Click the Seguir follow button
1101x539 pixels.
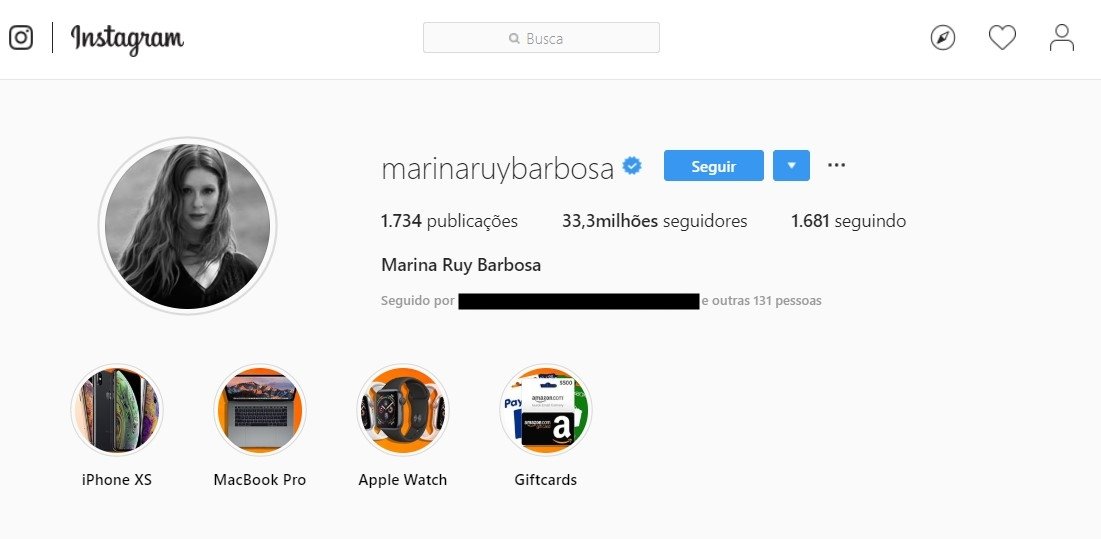[x=713, y=166]
